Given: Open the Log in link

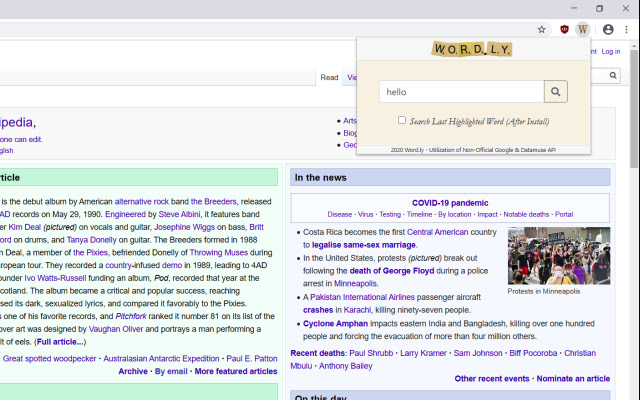Looking at the screenshot, I should [x=610, y=52].
